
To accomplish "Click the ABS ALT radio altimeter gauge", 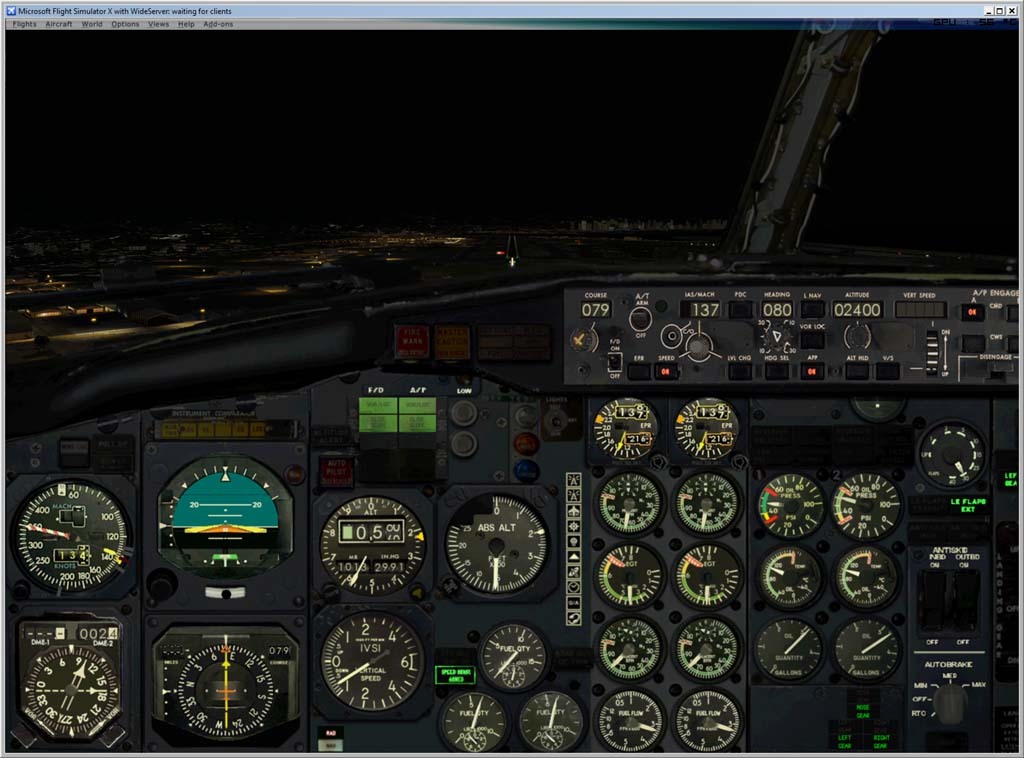I will point(496,543).
